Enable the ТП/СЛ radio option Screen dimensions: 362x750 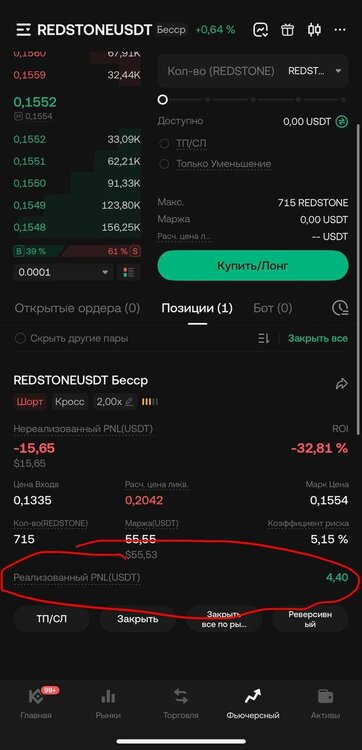(164, 143)
